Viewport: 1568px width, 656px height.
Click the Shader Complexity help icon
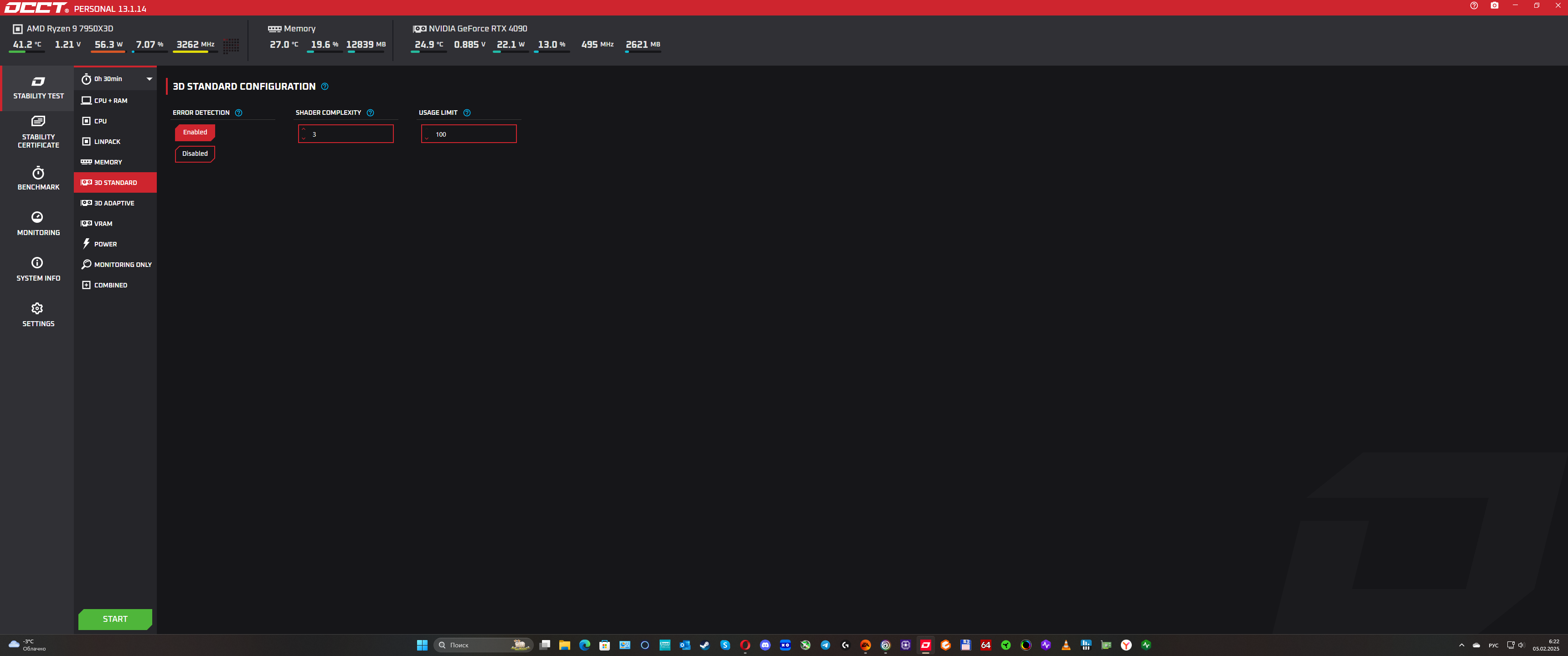click(x=370, y=113)
